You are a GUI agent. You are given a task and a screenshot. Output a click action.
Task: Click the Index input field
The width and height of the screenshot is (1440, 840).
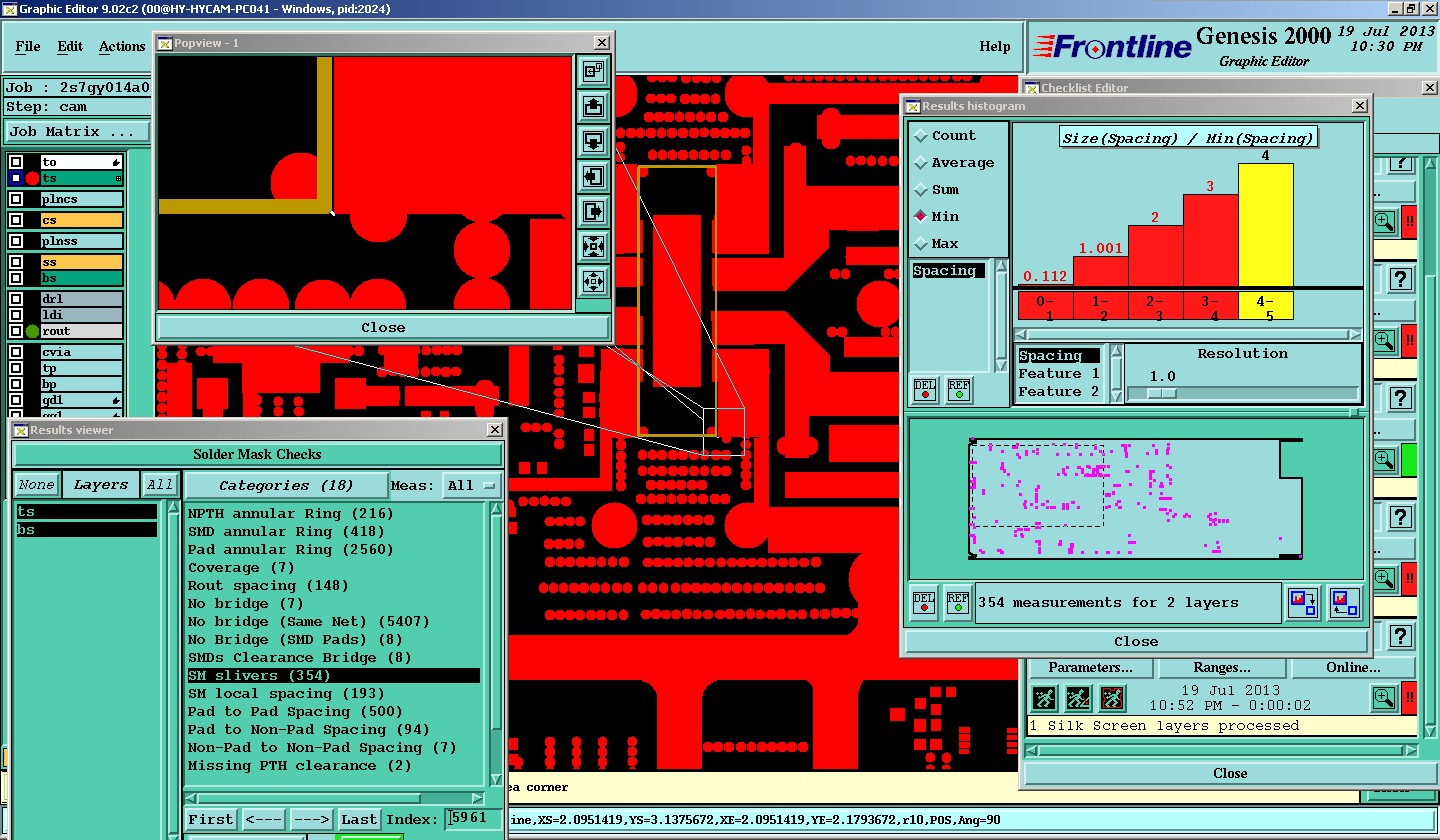pos(472,819)
